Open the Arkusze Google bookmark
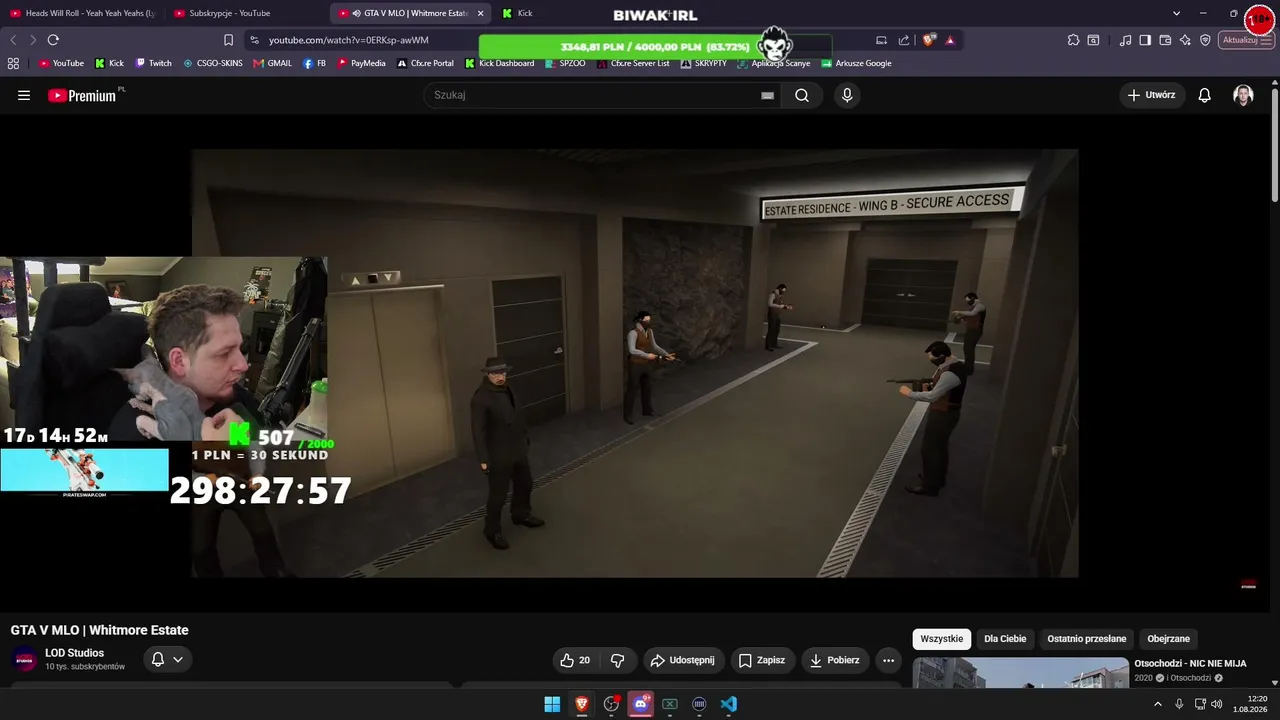The height and width of the screenshot is (720, 1280). [x=856, y=63]
